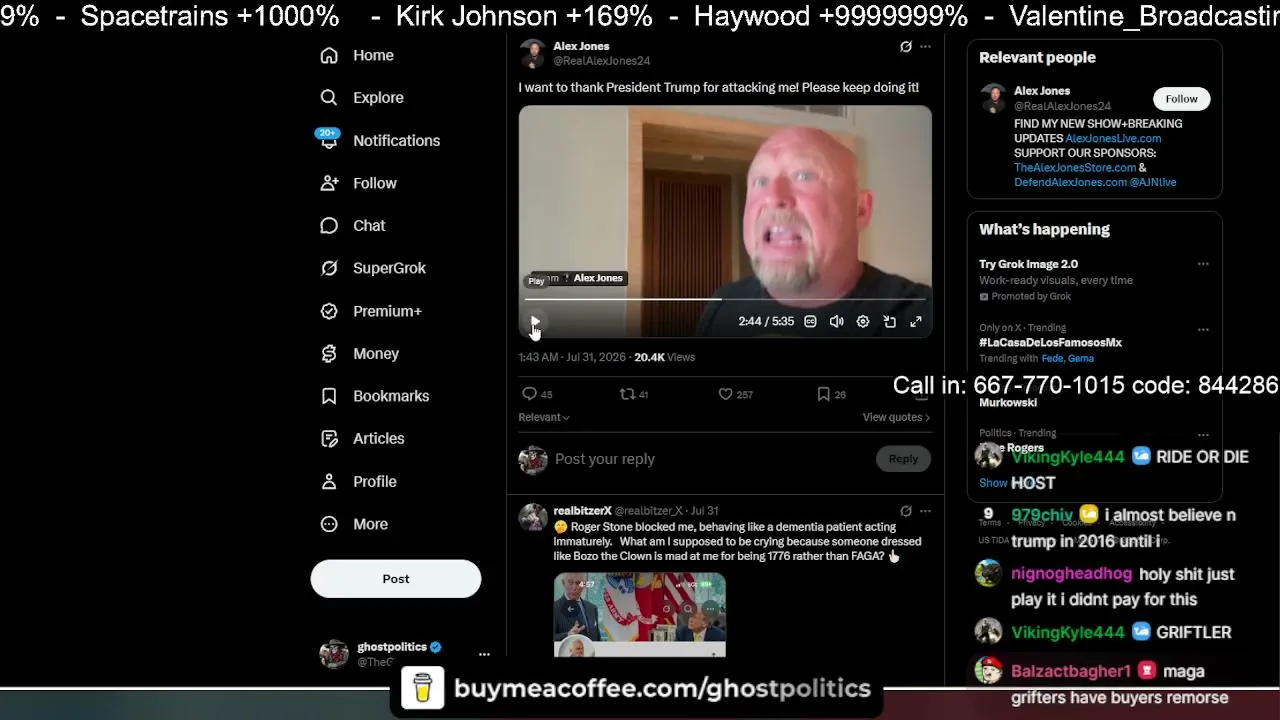Screen dimensions: 1280x720
Task: Click @RealAlexJones24 handle on the post
Action: point(602,61)
